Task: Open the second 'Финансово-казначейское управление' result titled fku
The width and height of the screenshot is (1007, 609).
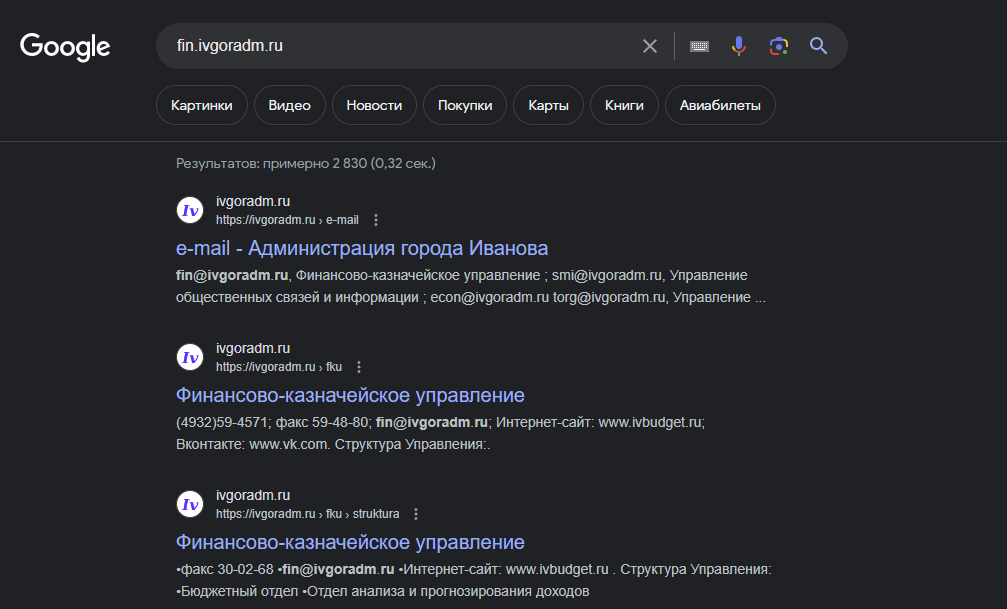Action: (350, 395)
